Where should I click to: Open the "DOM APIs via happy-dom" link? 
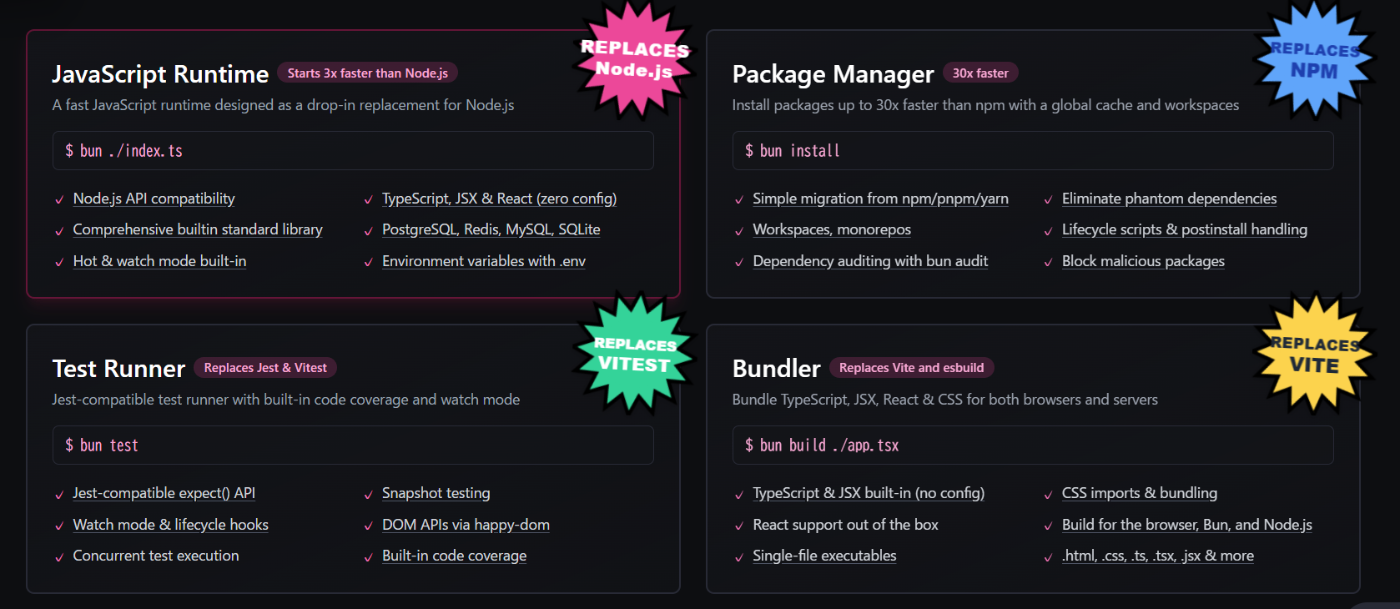click(466, 524)
